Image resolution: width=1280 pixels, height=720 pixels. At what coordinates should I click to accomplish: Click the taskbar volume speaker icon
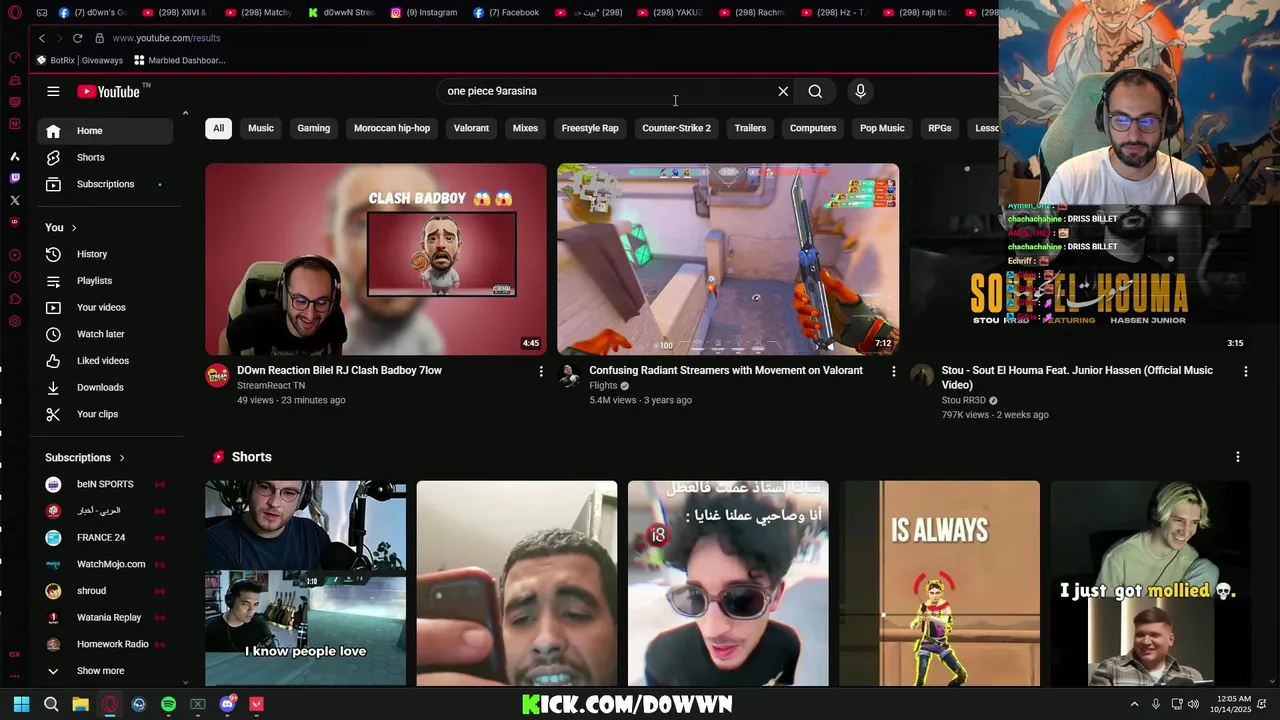click(x=1193, y=704)
